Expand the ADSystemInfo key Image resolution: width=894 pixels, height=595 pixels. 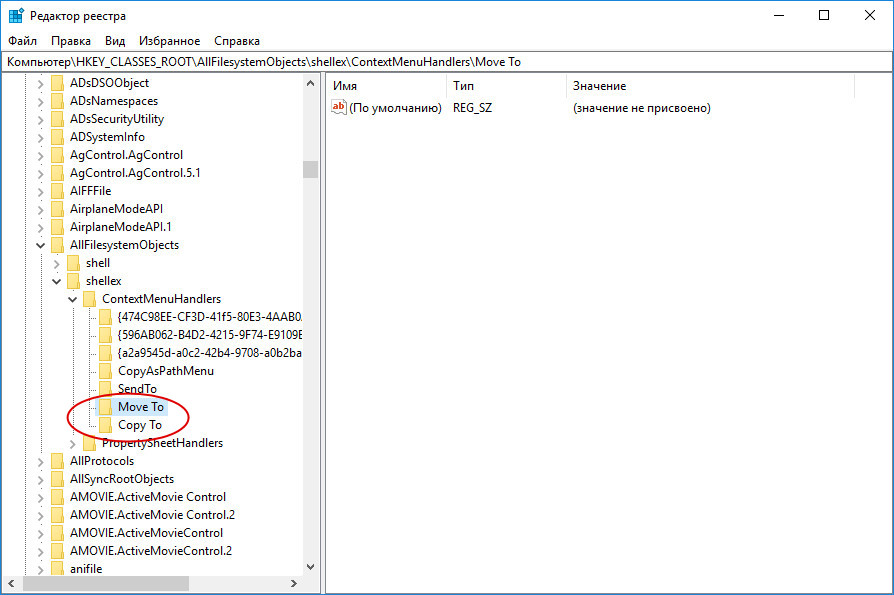click(x=40, y=137)
